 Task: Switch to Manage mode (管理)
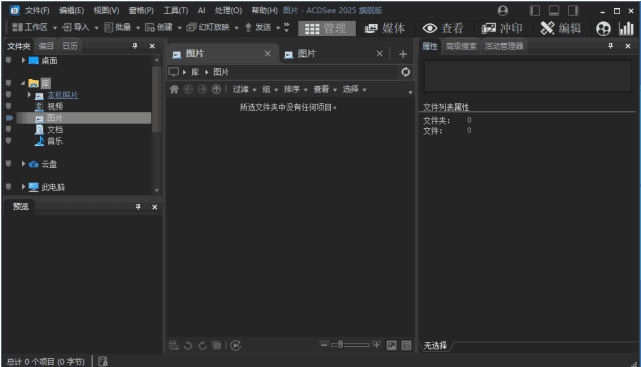[x=326, y=28]
